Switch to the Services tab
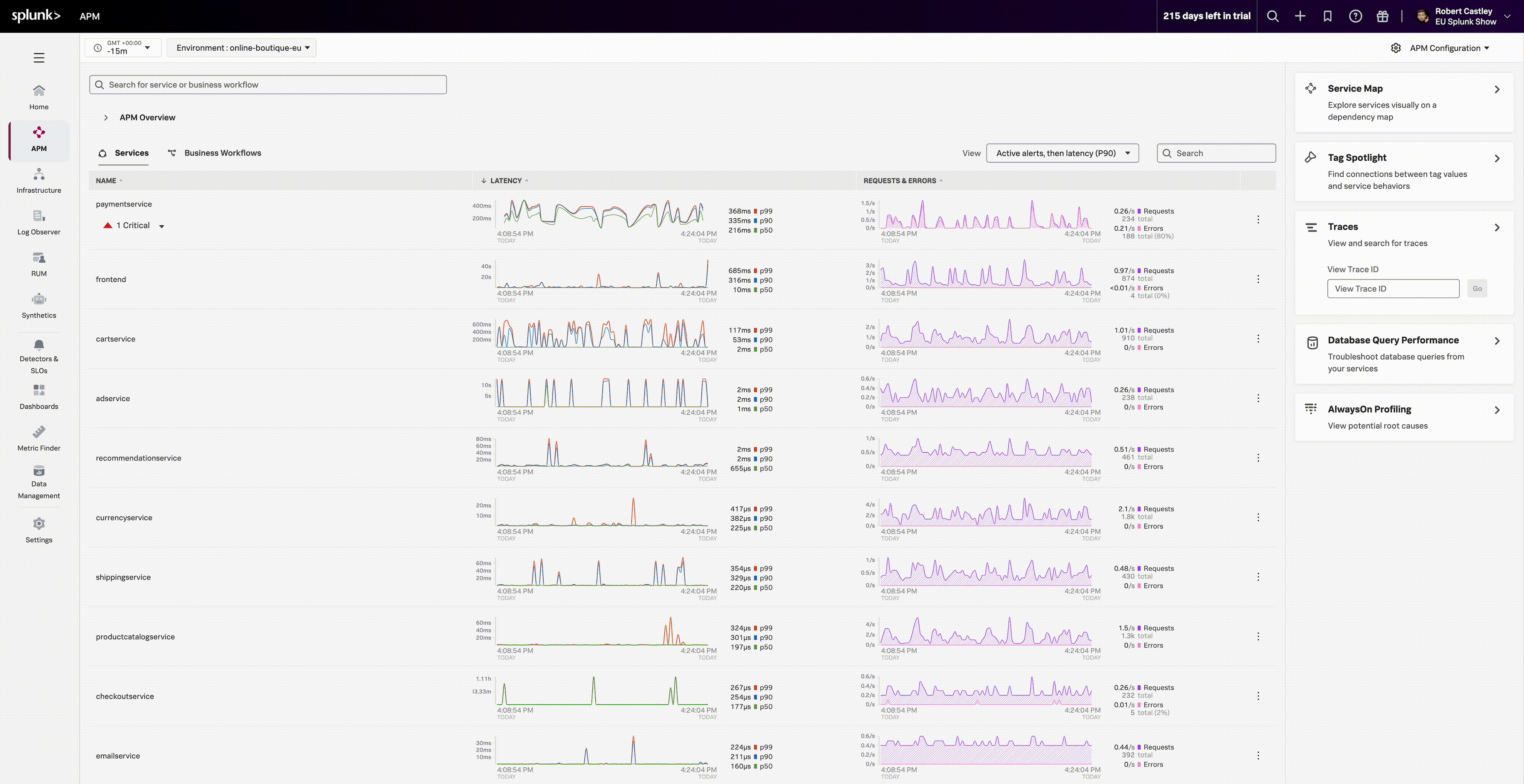The width and height of the screenshot is (1524, 784). click(124, 153)
